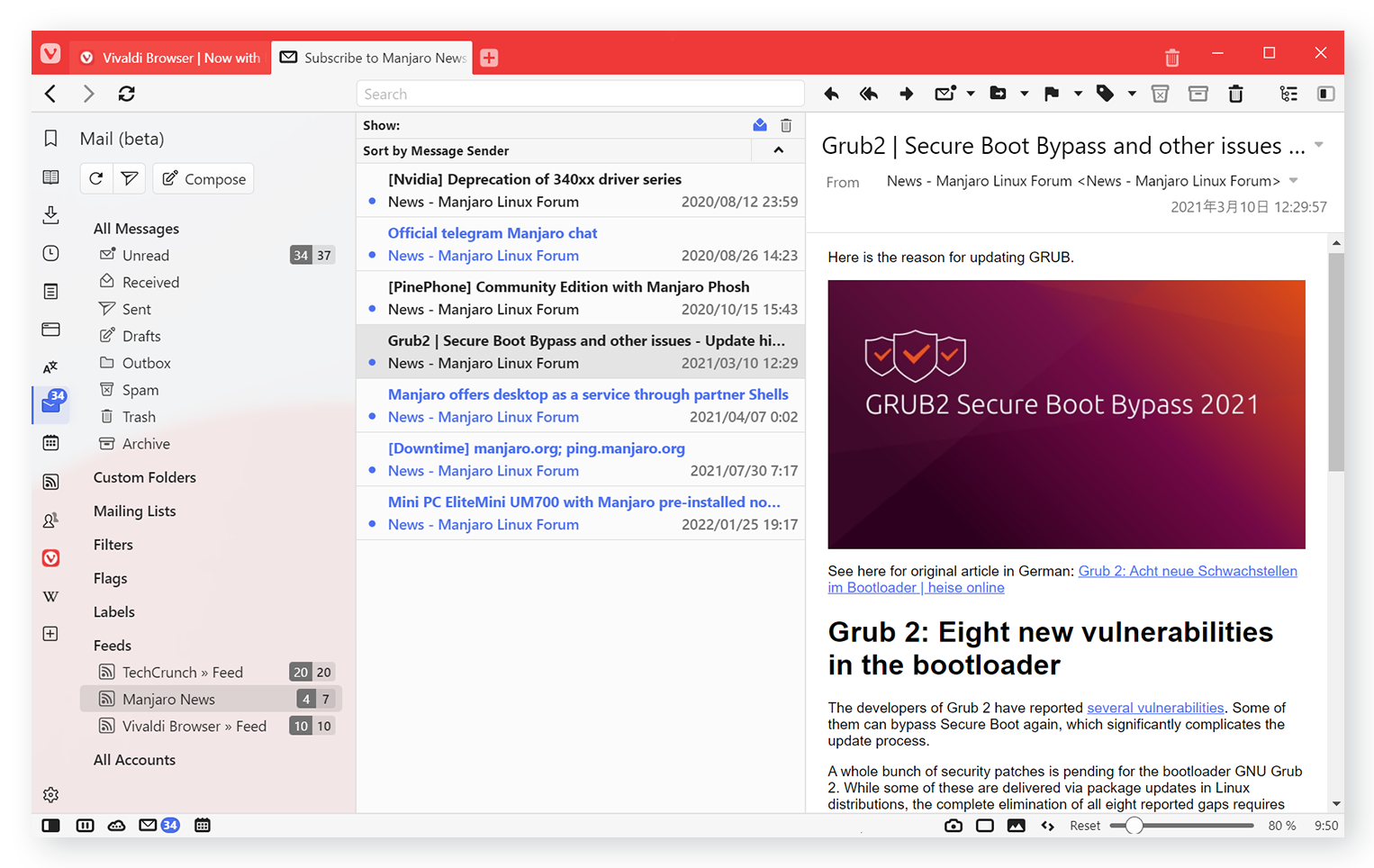
Task: Open the Calendar panel in sidebar
Action: 50,442
